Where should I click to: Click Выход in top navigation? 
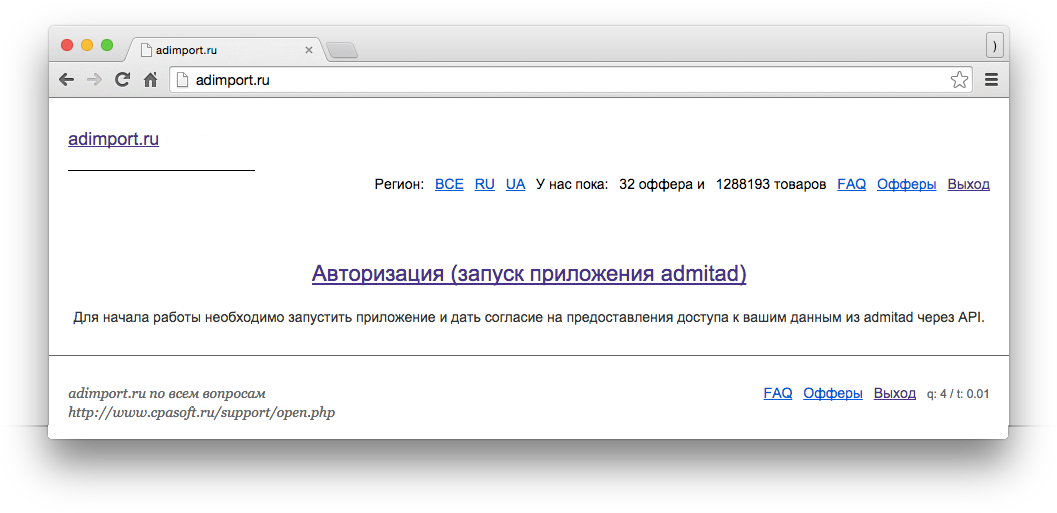pyautogui.click(x=968, y=184)
